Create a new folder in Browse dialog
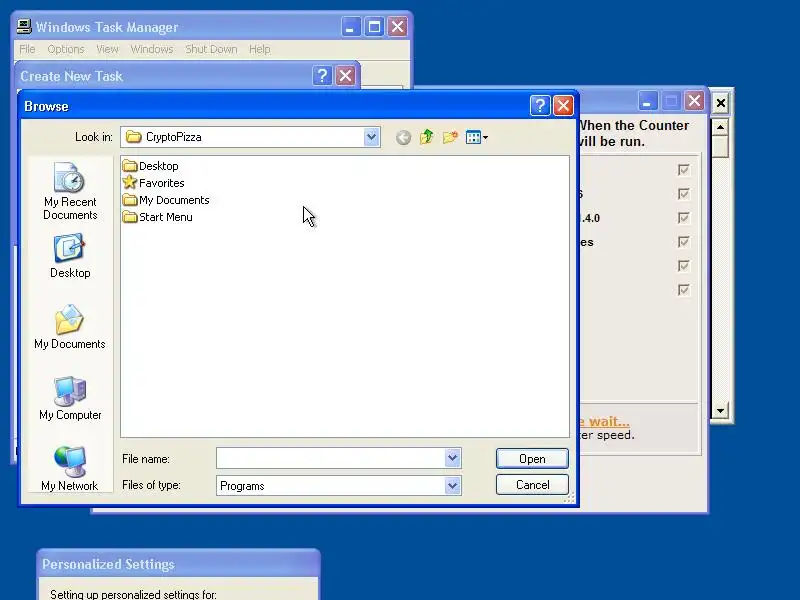The image size is (800, 600). tap(450, 137)
